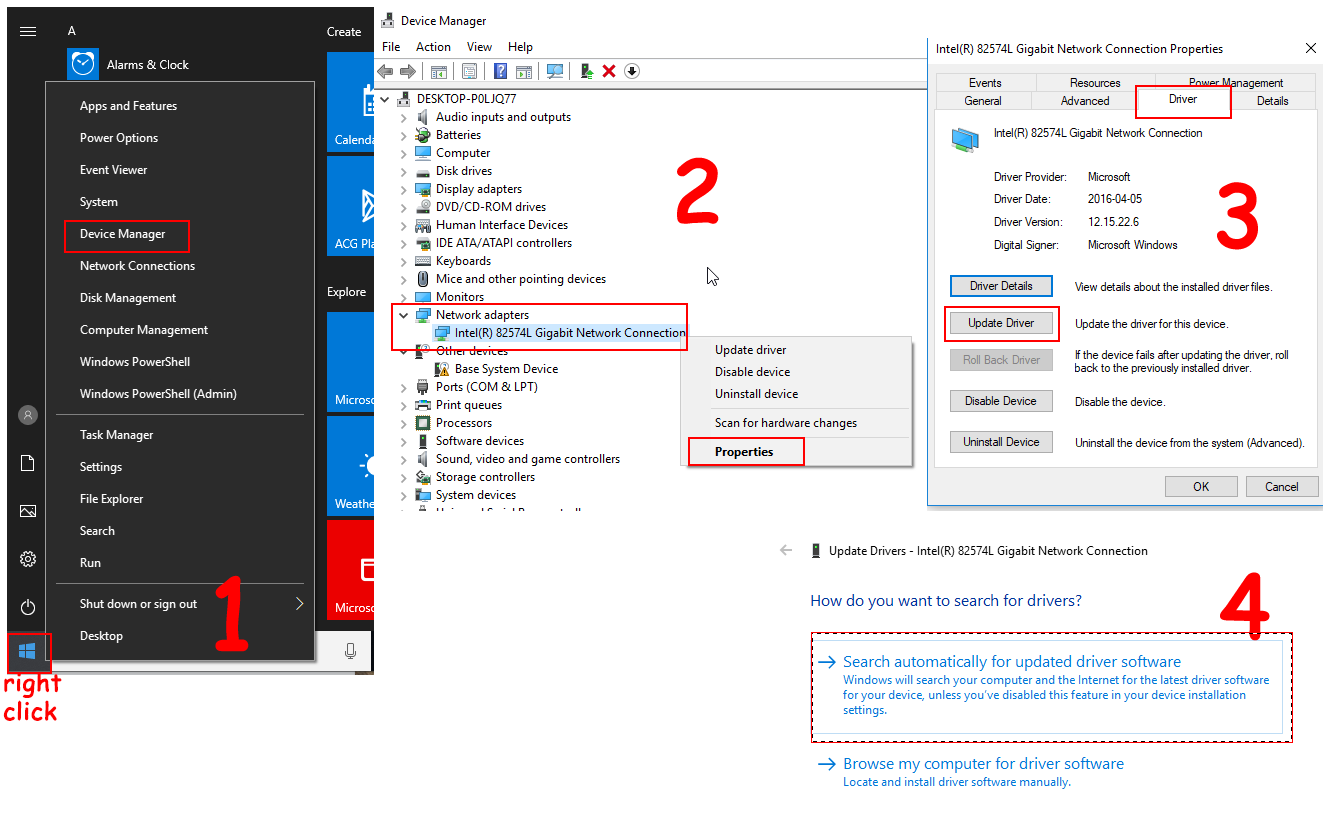Click the Forward arrow in Device Manager toolbar
Screen dimensions: 1323x817
(x=408, y=71)
